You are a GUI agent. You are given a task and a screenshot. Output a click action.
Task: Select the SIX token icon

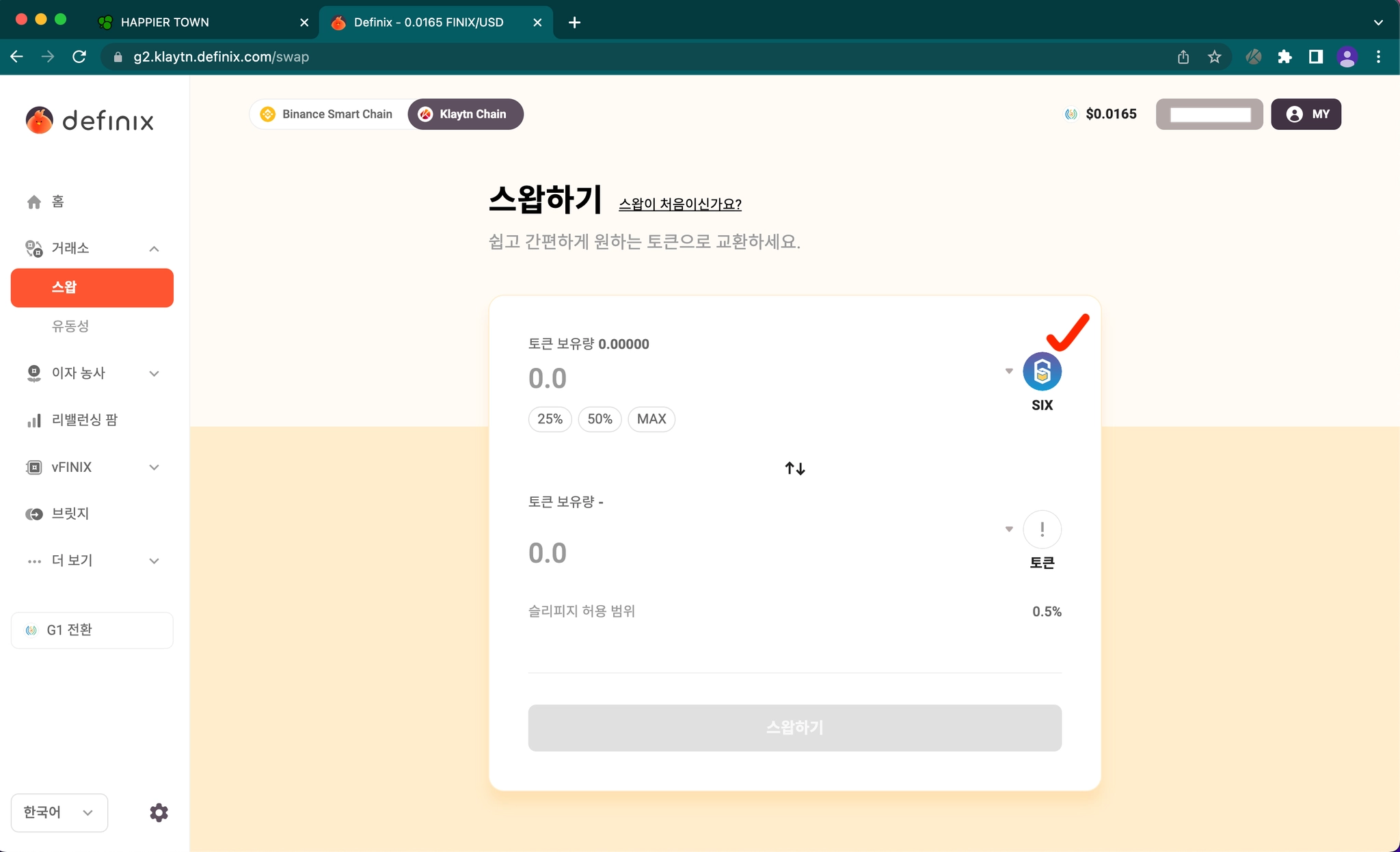pos(1041,372)
